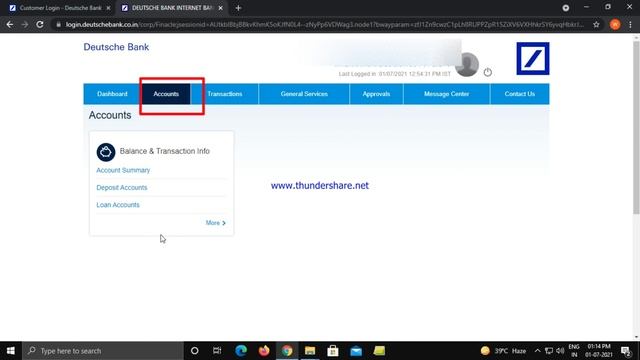Click the piggy bank Balance icon

click(x=106, y=152)
